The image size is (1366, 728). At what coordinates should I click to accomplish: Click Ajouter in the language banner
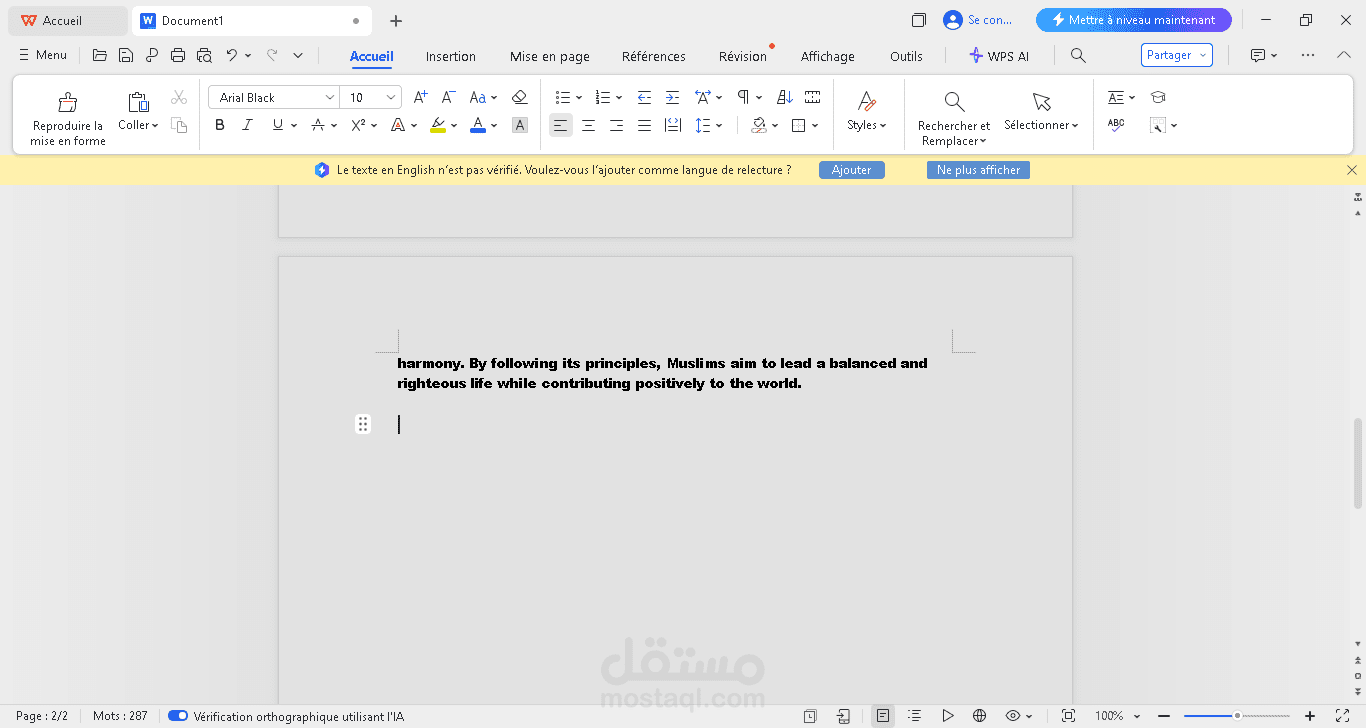(x=852, y=170)
